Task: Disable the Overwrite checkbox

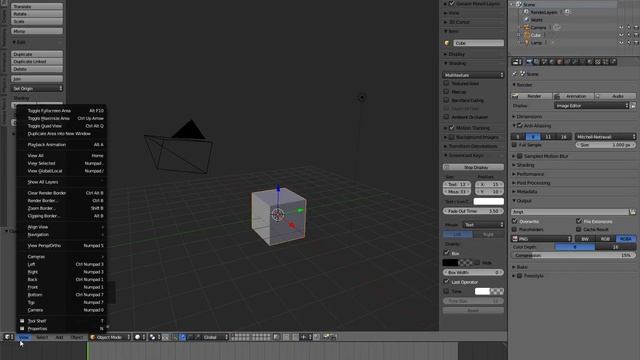Action: click(x=515, y=221)
